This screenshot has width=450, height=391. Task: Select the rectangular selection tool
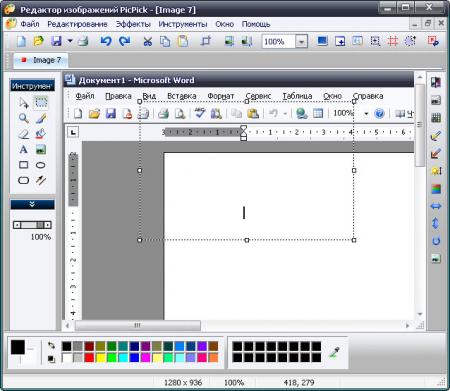(41, 103)
